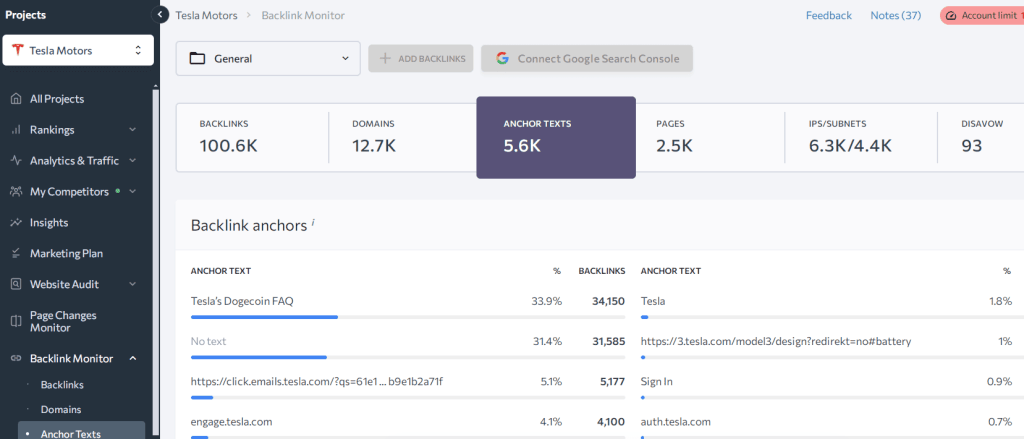Image resolution: width=1024 pixels, height=439 pixels.
Task: Expand the Rankings menu chevron
Action: pyautogui.click(x=133, y=130)
